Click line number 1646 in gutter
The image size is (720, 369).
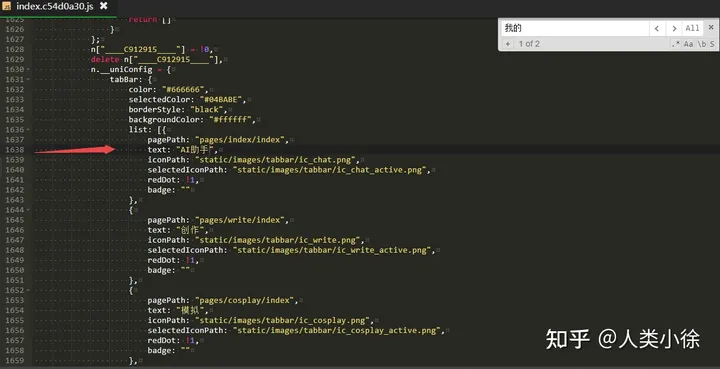tap(15, 230)
